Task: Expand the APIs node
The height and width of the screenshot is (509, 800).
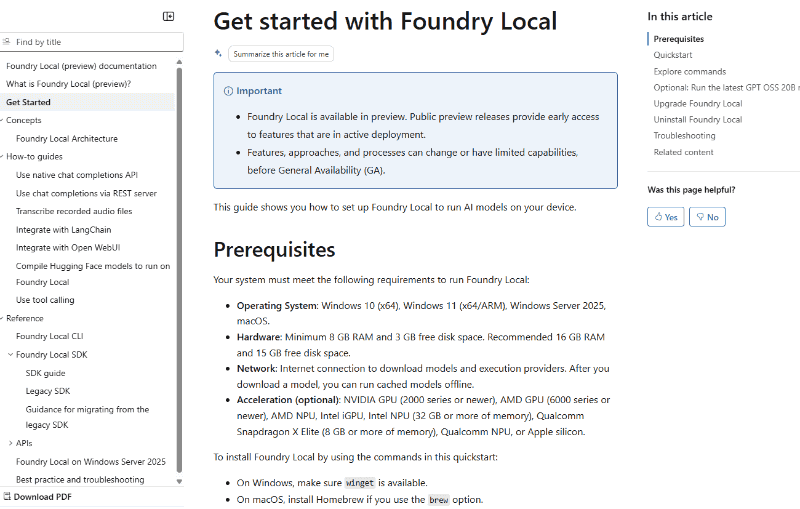Action: pyautogui.click(x=10, y=443)
